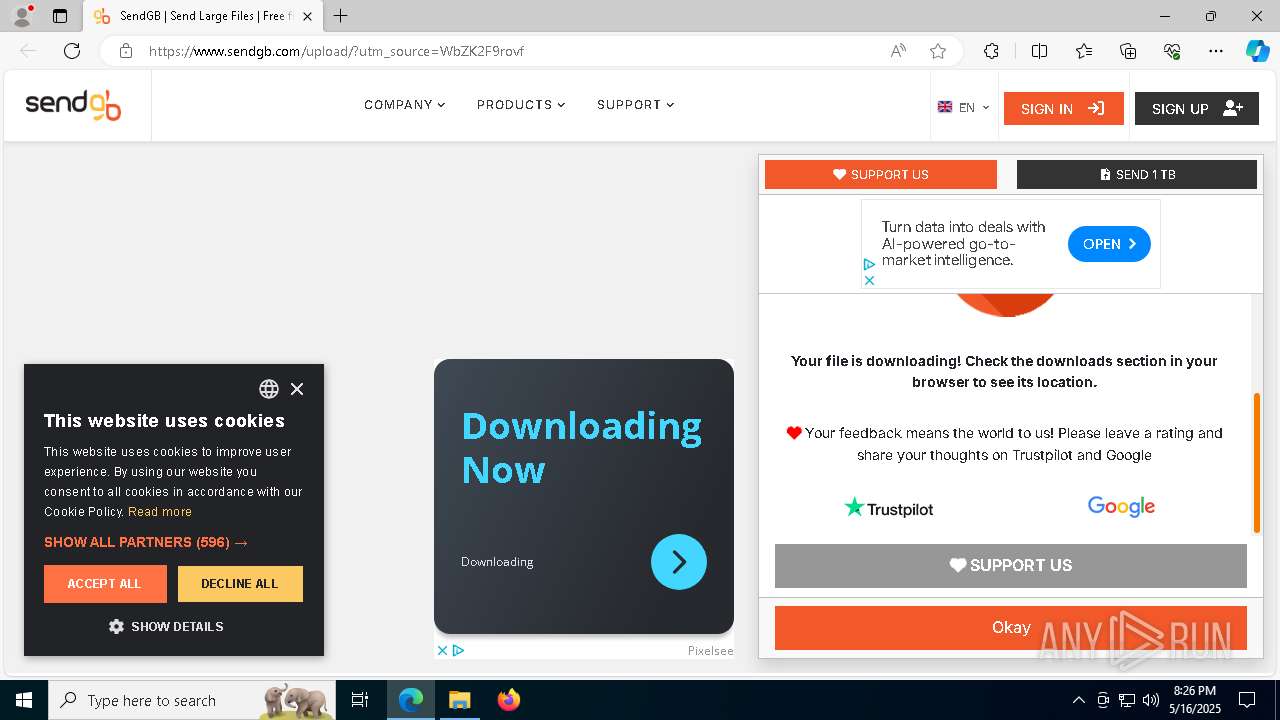
Task: Click AdChoices icon on top ad
Action: (x=869, y=265)
